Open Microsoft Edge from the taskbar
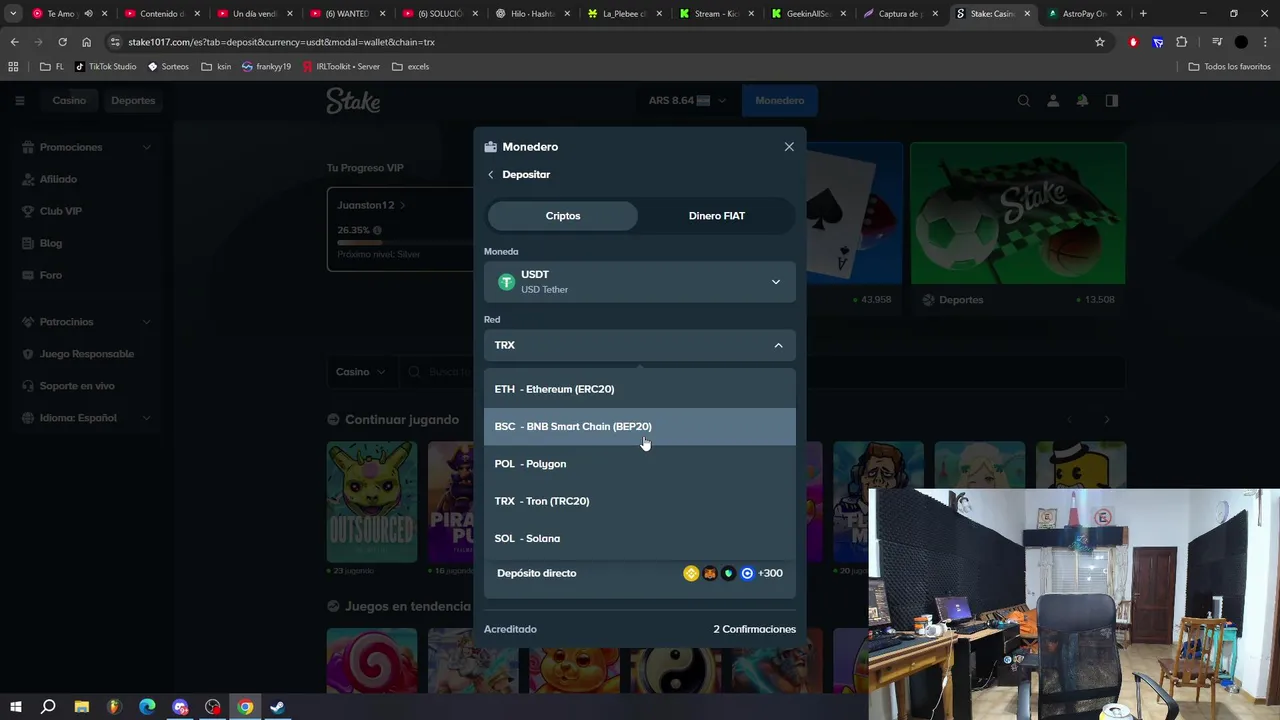1280x720 pixels. tap(147, 707)
